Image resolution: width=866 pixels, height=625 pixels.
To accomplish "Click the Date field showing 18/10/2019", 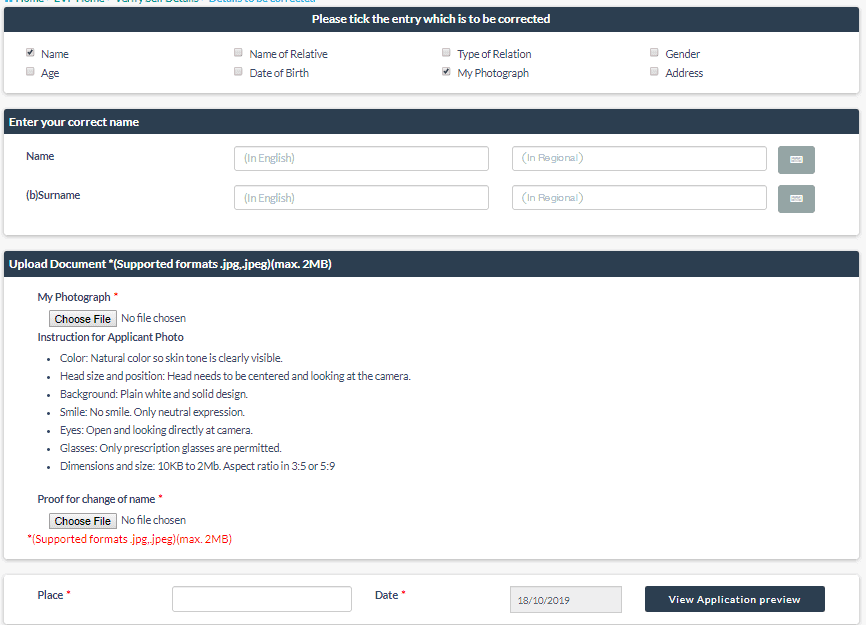I will click(x=566, y=600).
